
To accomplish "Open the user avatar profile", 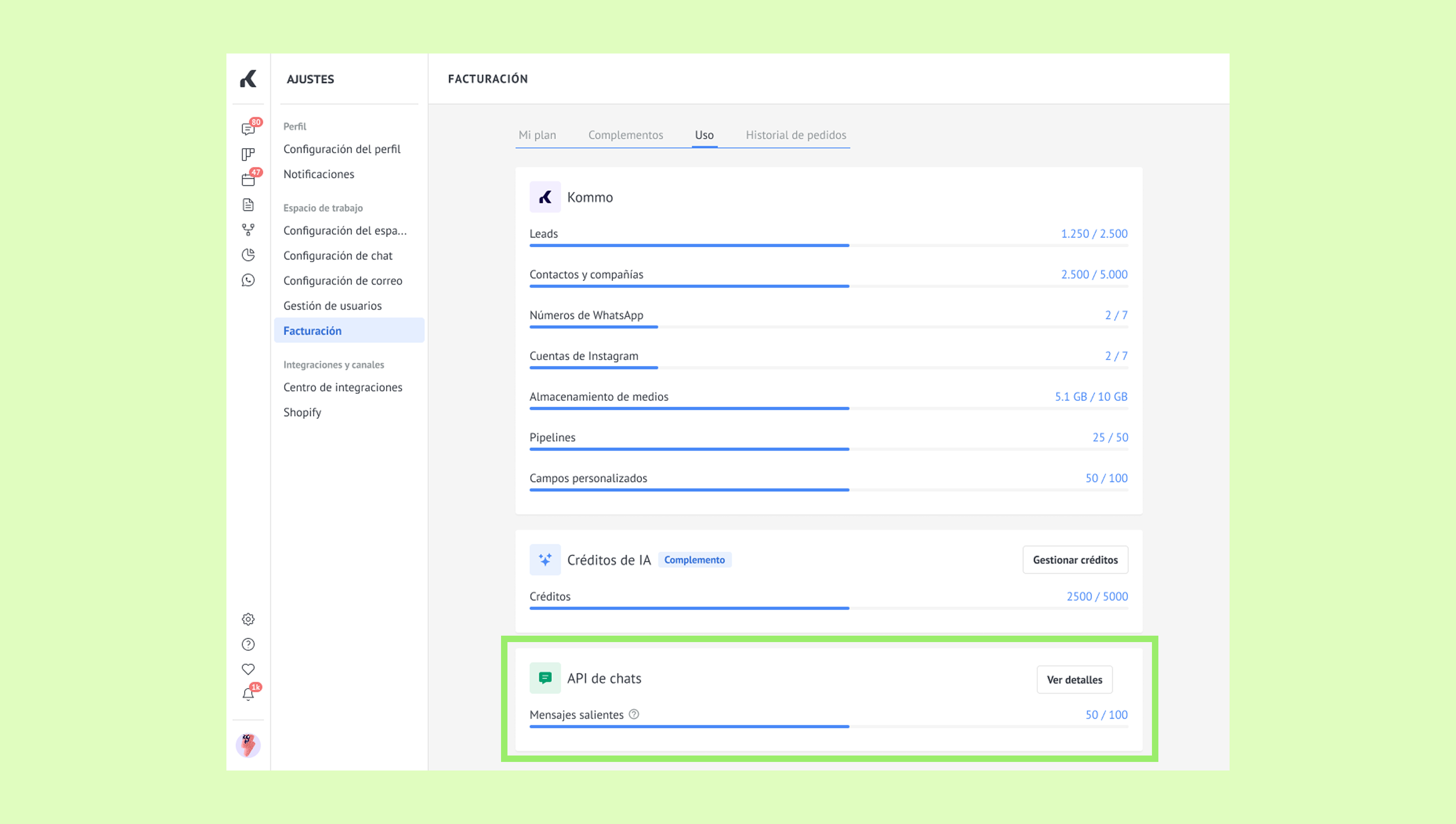I will [248, 745].
